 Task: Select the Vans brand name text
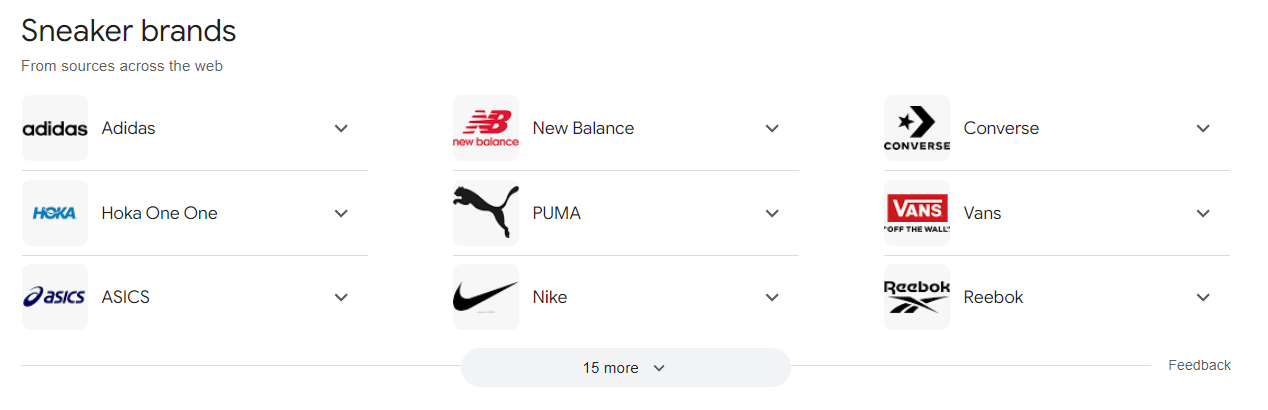coord(982,213)
